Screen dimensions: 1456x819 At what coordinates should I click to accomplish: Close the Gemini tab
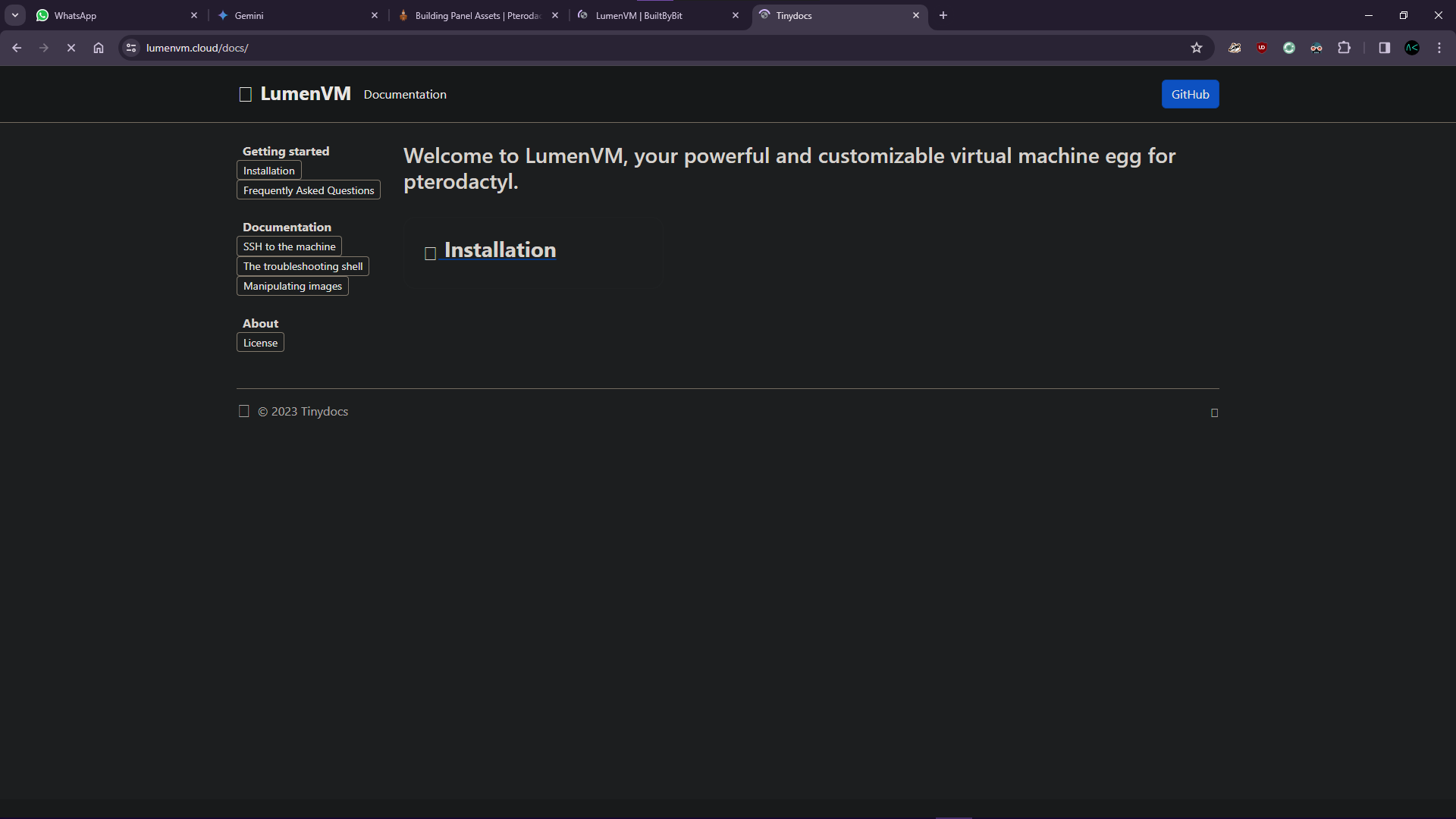(375, 15)
